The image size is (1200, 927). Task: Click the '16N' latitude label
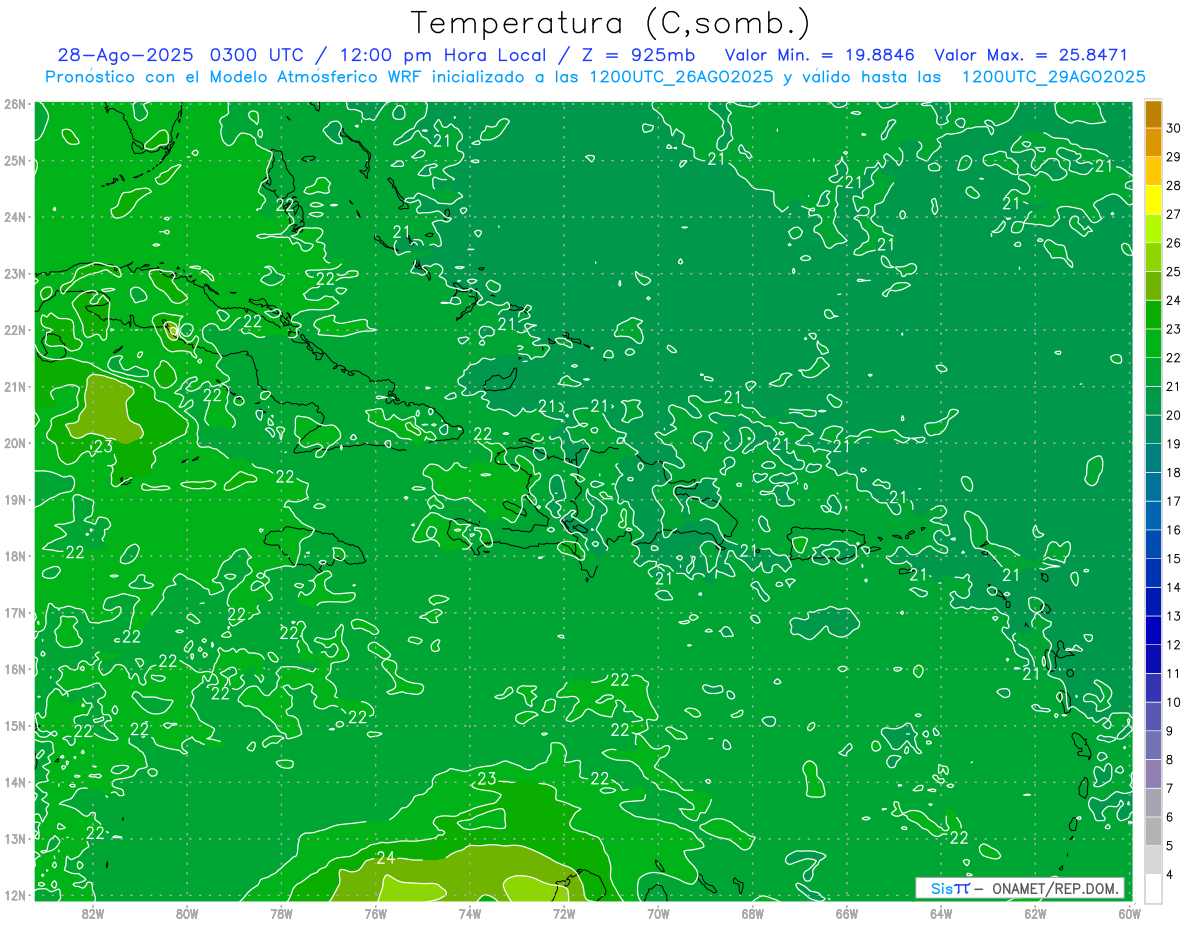(x=14, y=669)
